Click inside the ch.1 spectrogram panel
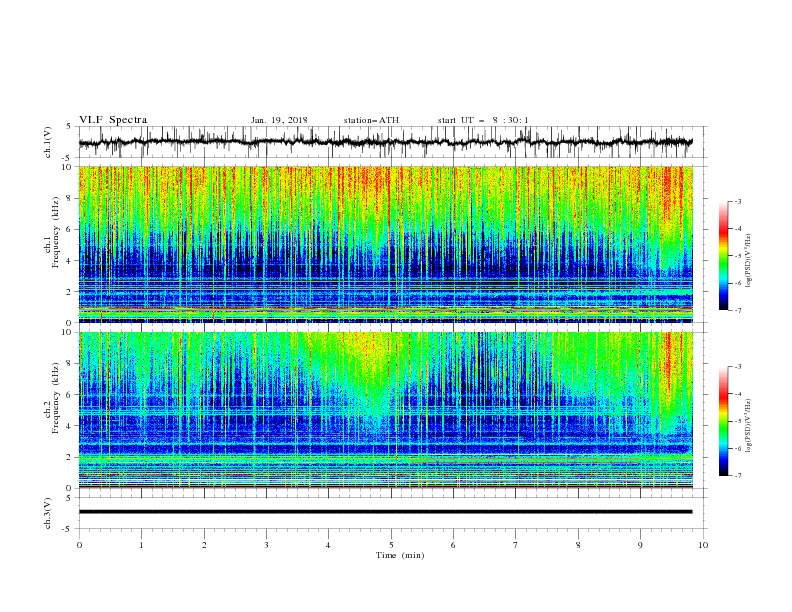The height and width of the screenshot is (612, 792). pos(386,244)
